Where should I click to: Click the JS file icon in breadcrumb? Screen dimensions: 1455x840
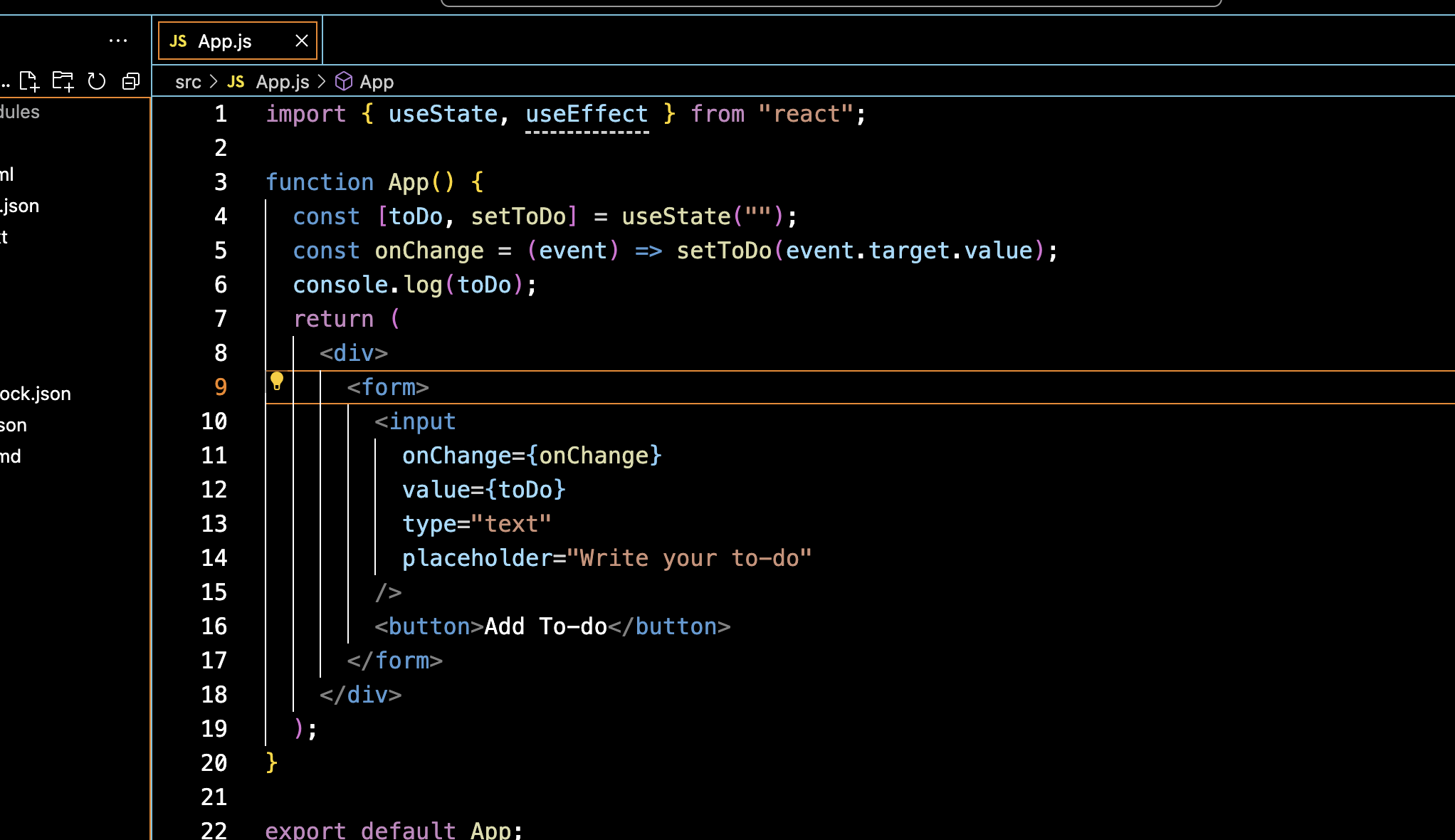pos(236,82)
